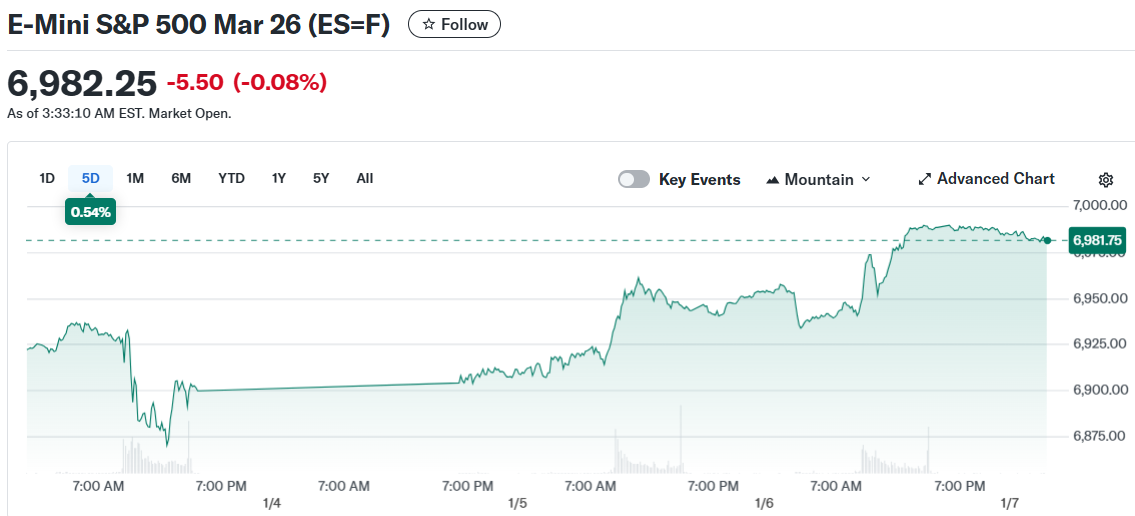Image resolution: width=1135 pixels, height=516 pixels.
Task: Expand the Mountain chart type dropdown chevron
Action: 866,180
